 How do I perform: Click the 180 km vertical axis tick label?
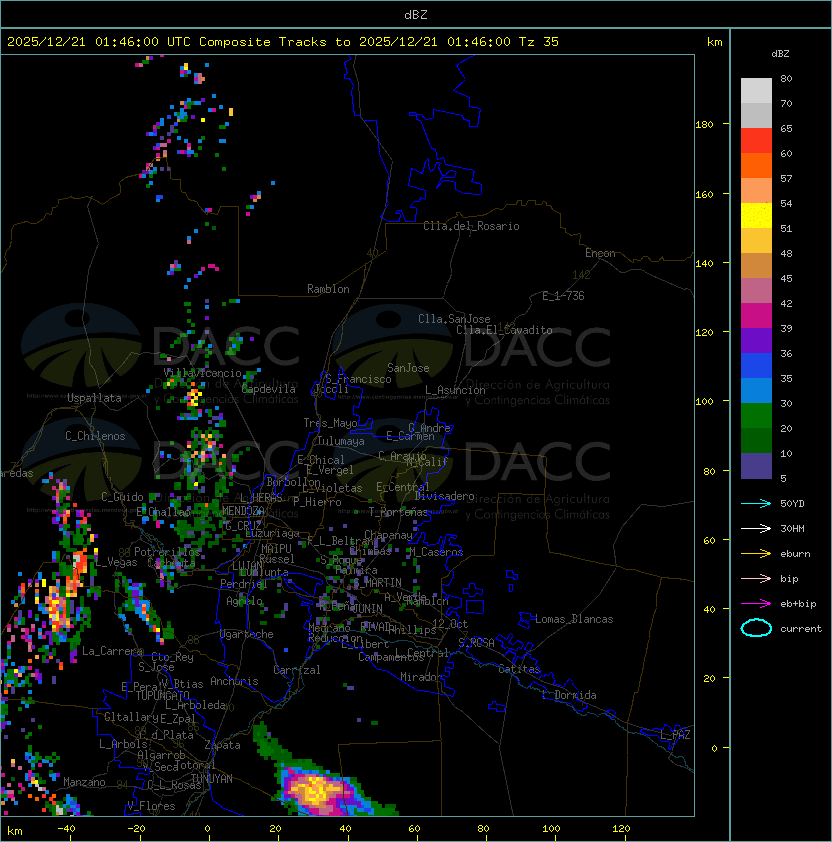[x=704, y=125]
